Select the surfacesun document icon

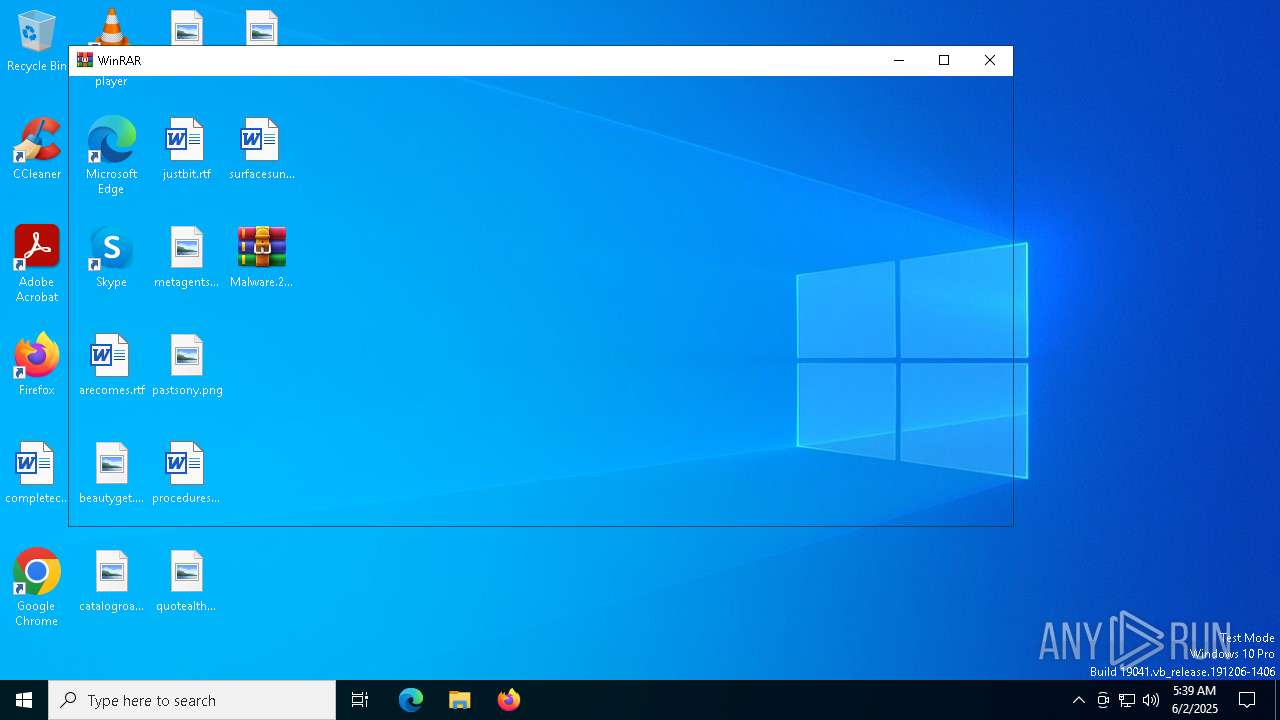coord(261,149)
